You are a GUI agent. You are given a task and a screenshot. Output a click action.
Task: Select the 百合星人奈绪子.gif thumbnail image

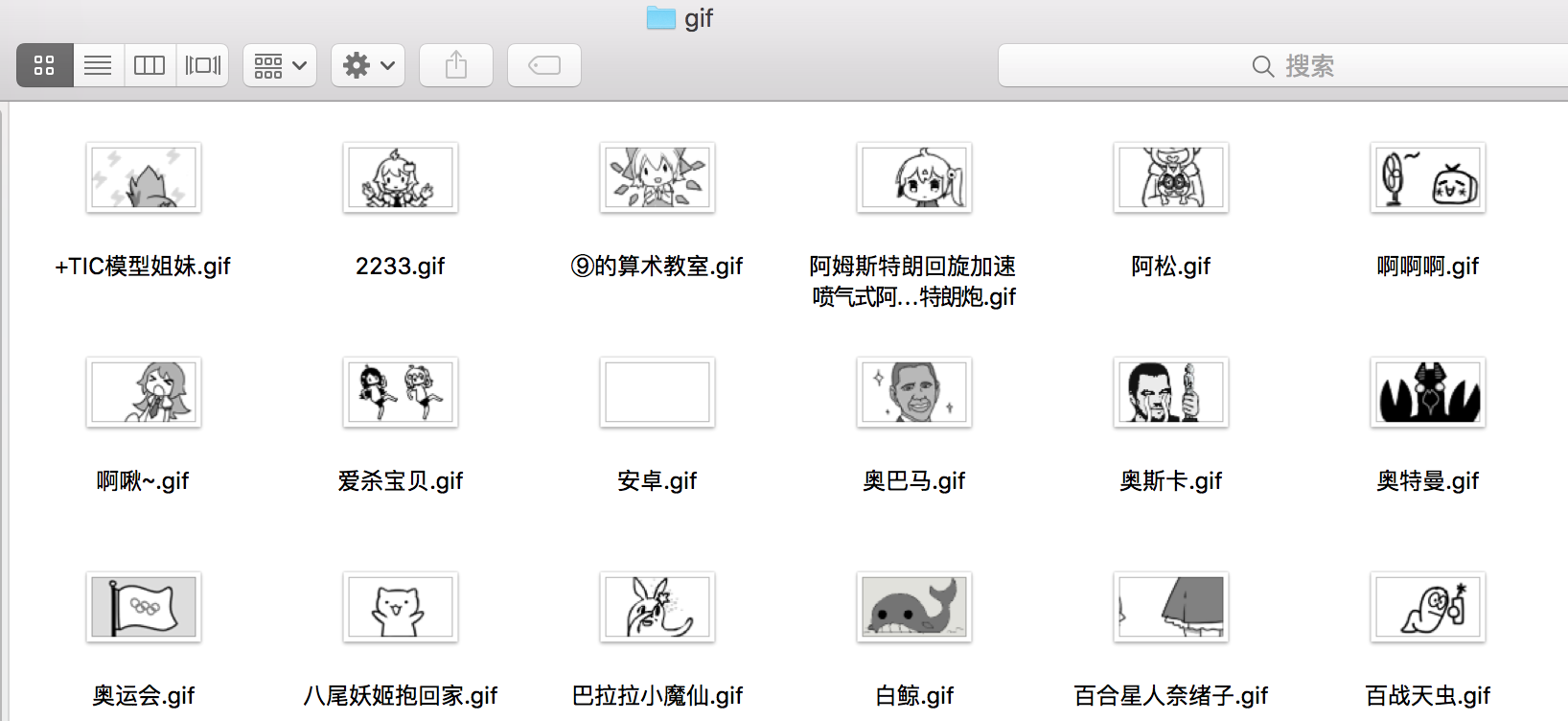pos(1171,607)
